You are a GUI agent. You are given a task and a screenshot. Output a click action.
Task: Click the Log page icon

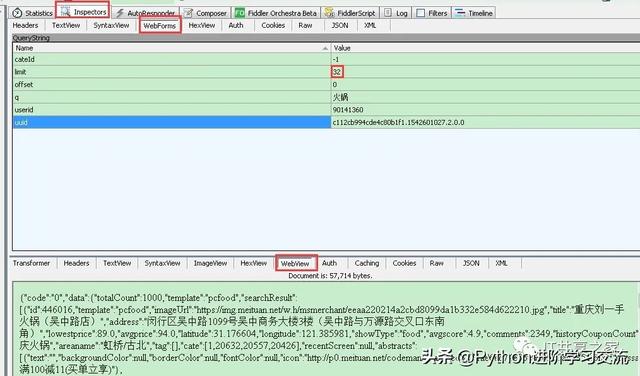coord(388,13)
